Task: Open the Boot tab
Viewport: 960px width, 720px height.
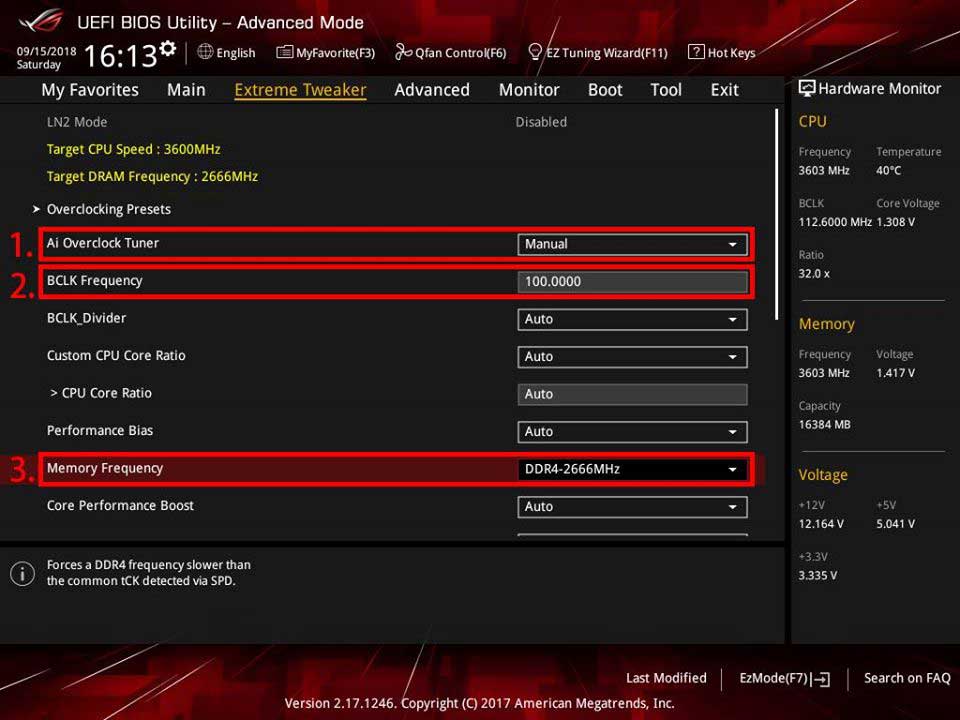Action: (x=605, y=90)
